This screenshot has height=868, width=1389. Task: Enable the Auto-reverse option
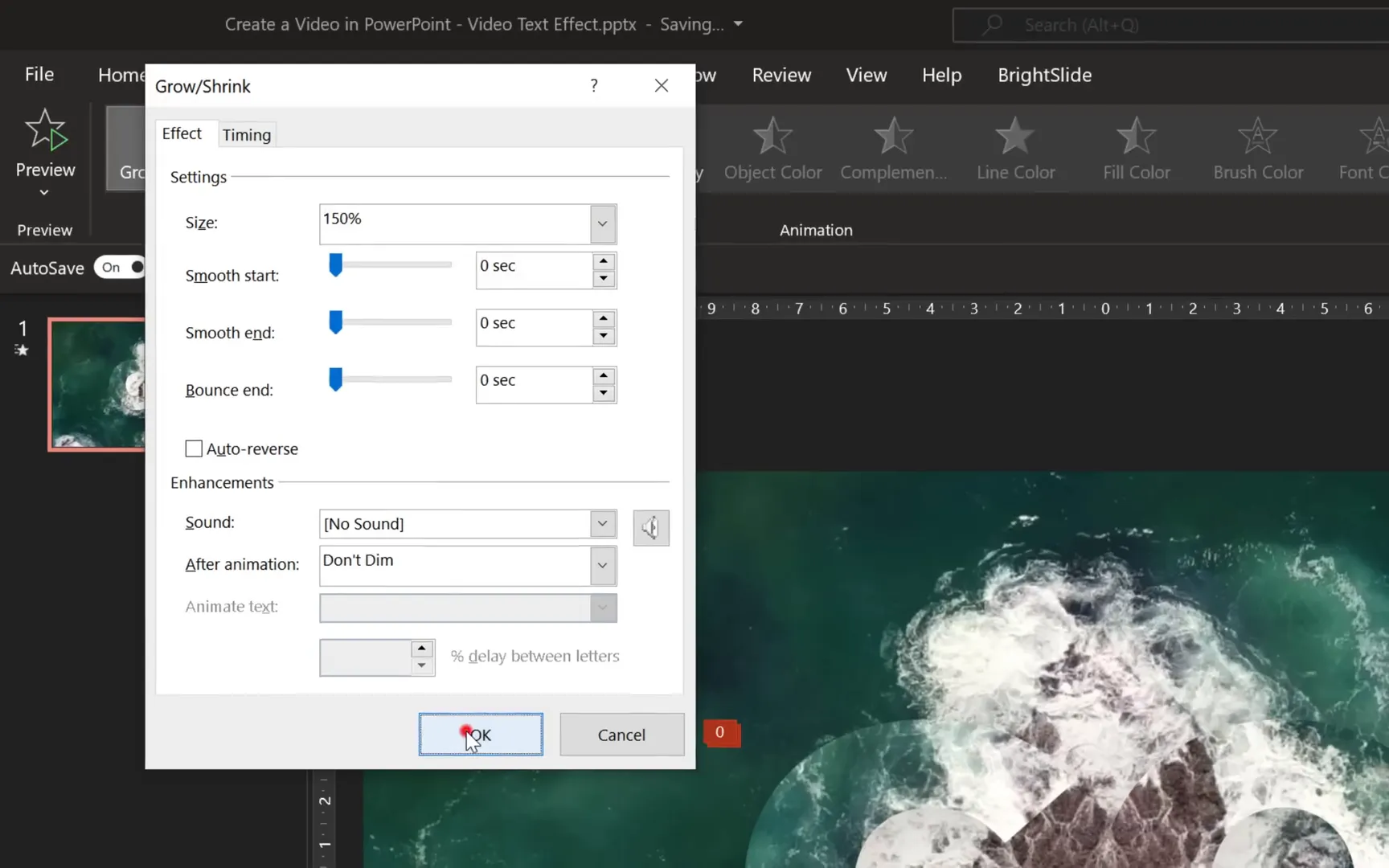193,448
